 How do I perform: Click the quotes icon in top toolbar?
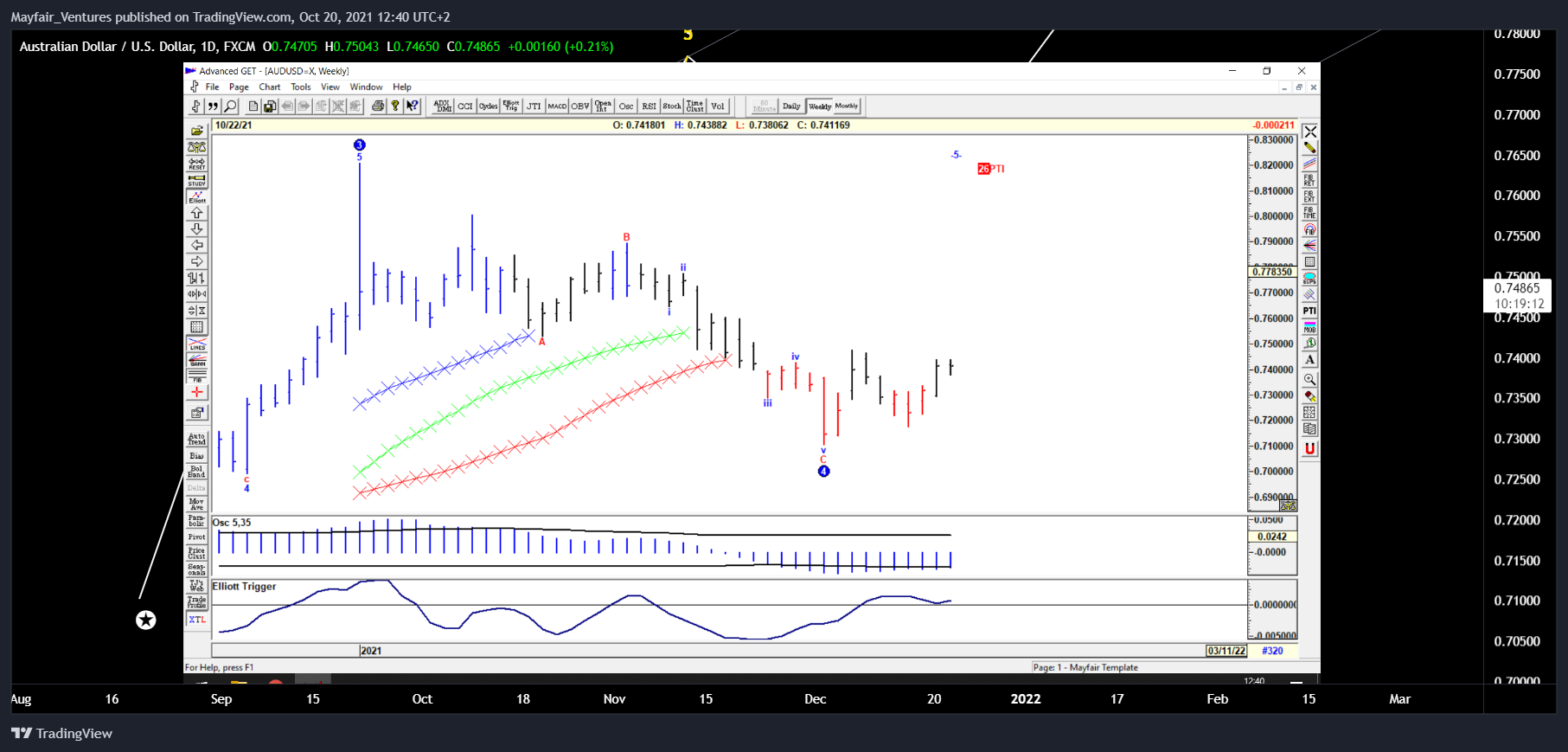click(x=213, y=106)
